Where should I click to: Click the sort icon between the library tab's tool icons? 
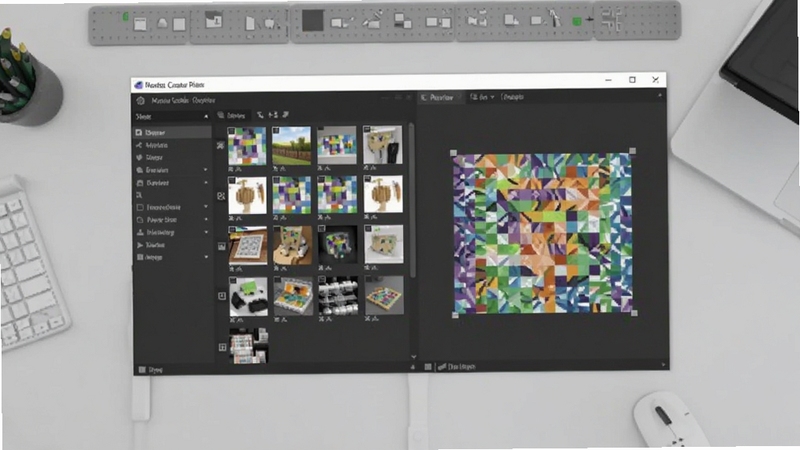click(273, 115)
